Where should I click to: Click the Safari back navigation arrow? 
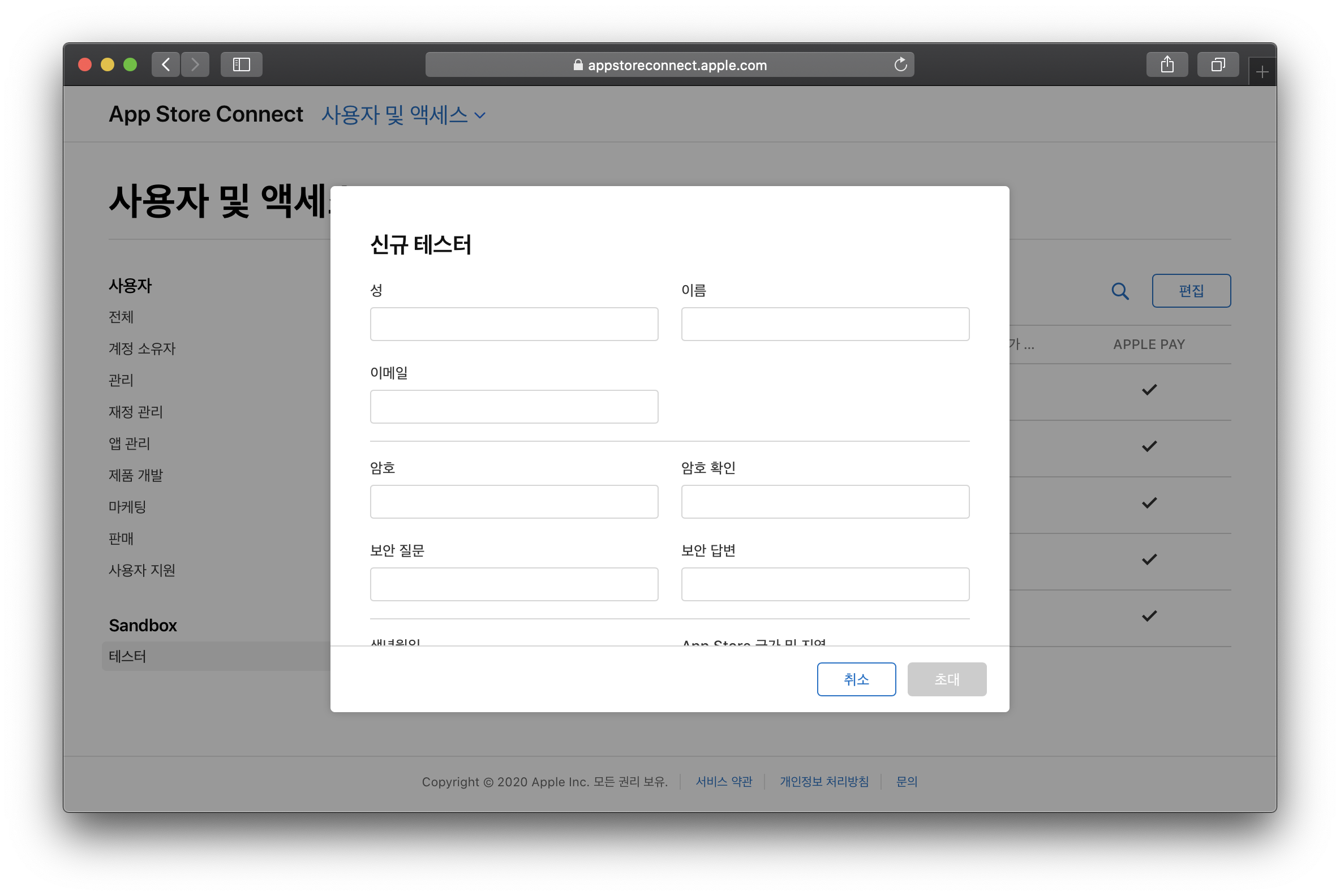pyautogui.click(x=166, y=64)
